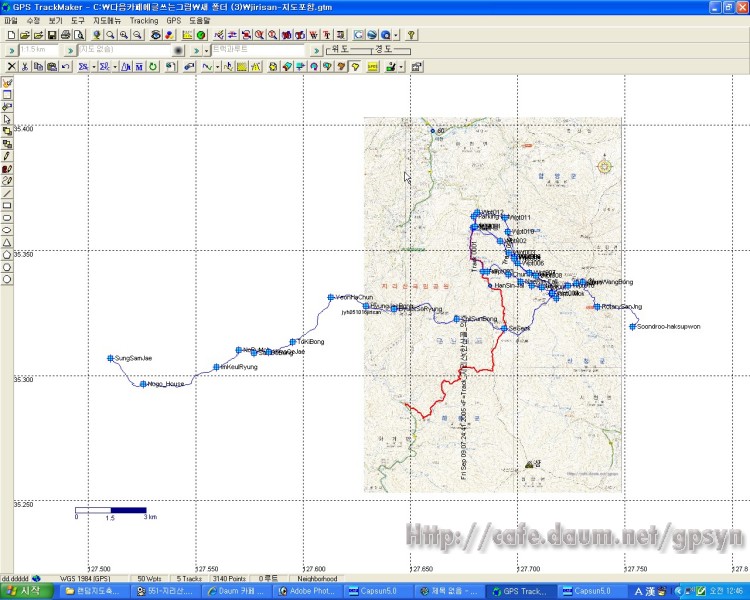This screenshot has width=750, height=600.
Task: Click the New file icon
Action: (x=11, y=35)
